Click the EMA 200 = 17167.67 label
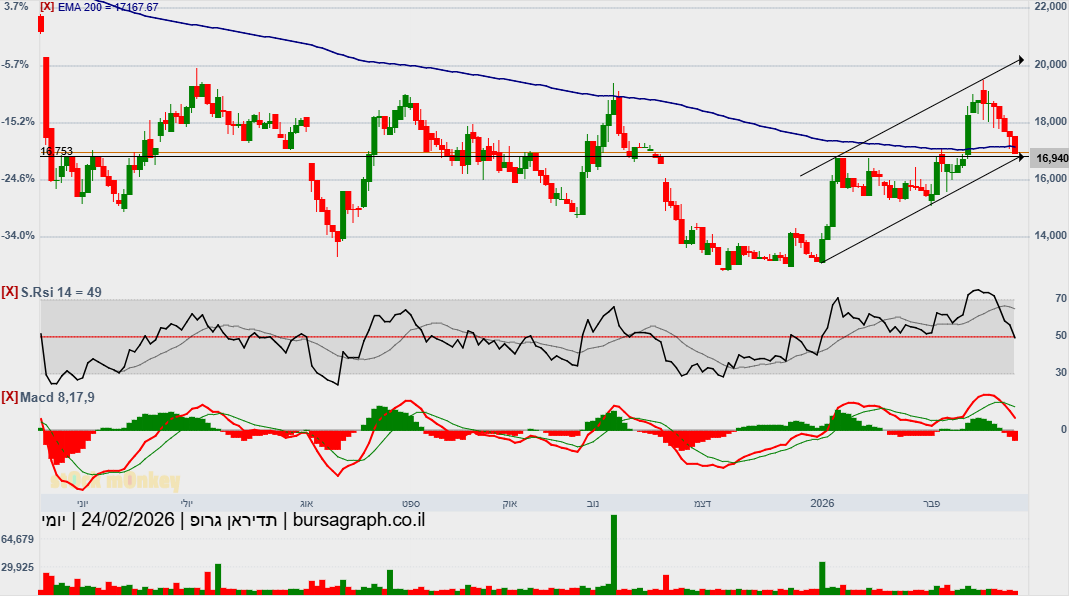The height and width of the screenshot is (596, 1069). [108, 8]
